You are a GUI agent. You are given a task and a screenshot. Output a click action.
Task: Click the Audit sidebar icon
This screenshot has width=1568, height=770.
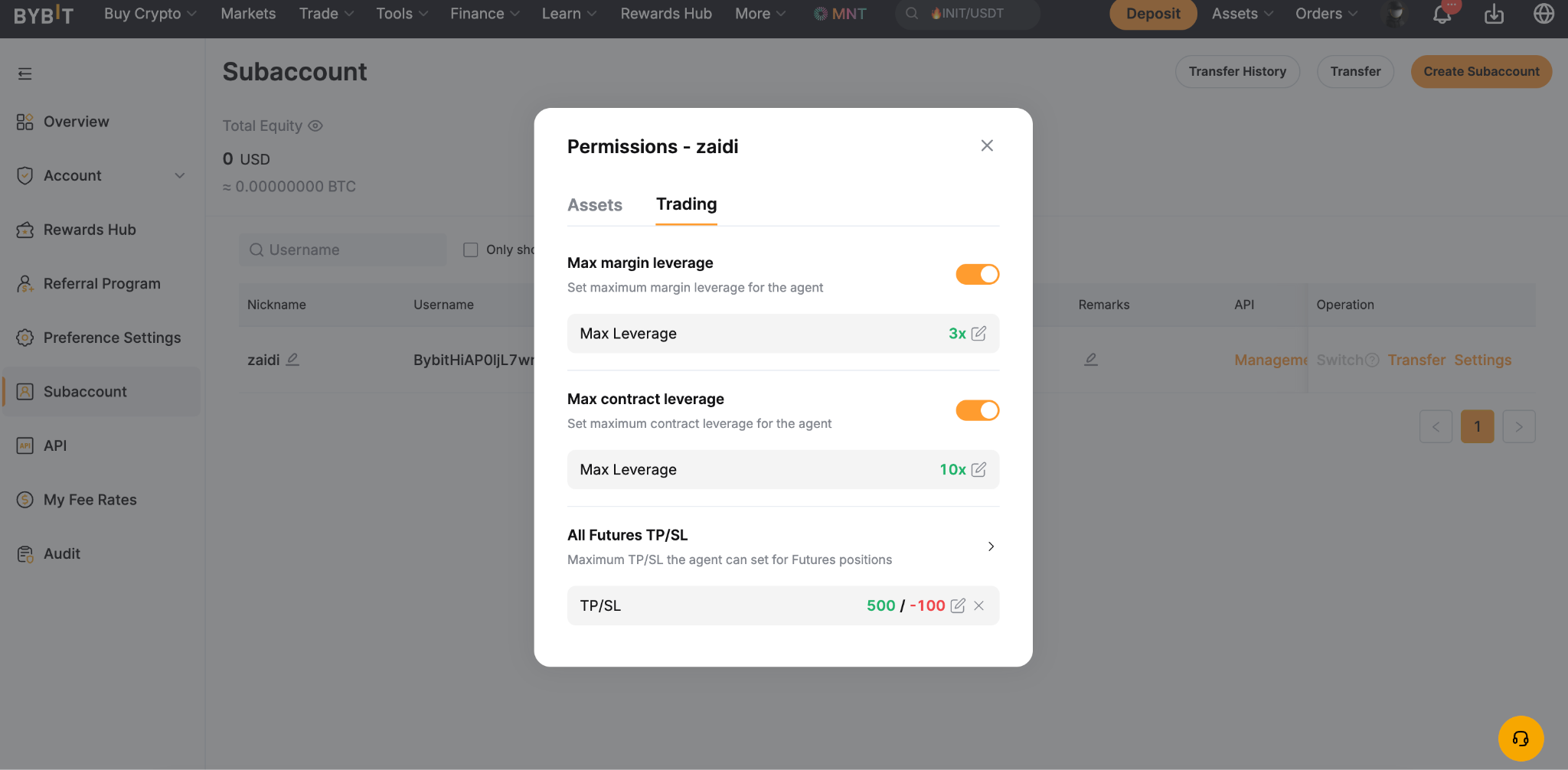[x=25, y=554]
